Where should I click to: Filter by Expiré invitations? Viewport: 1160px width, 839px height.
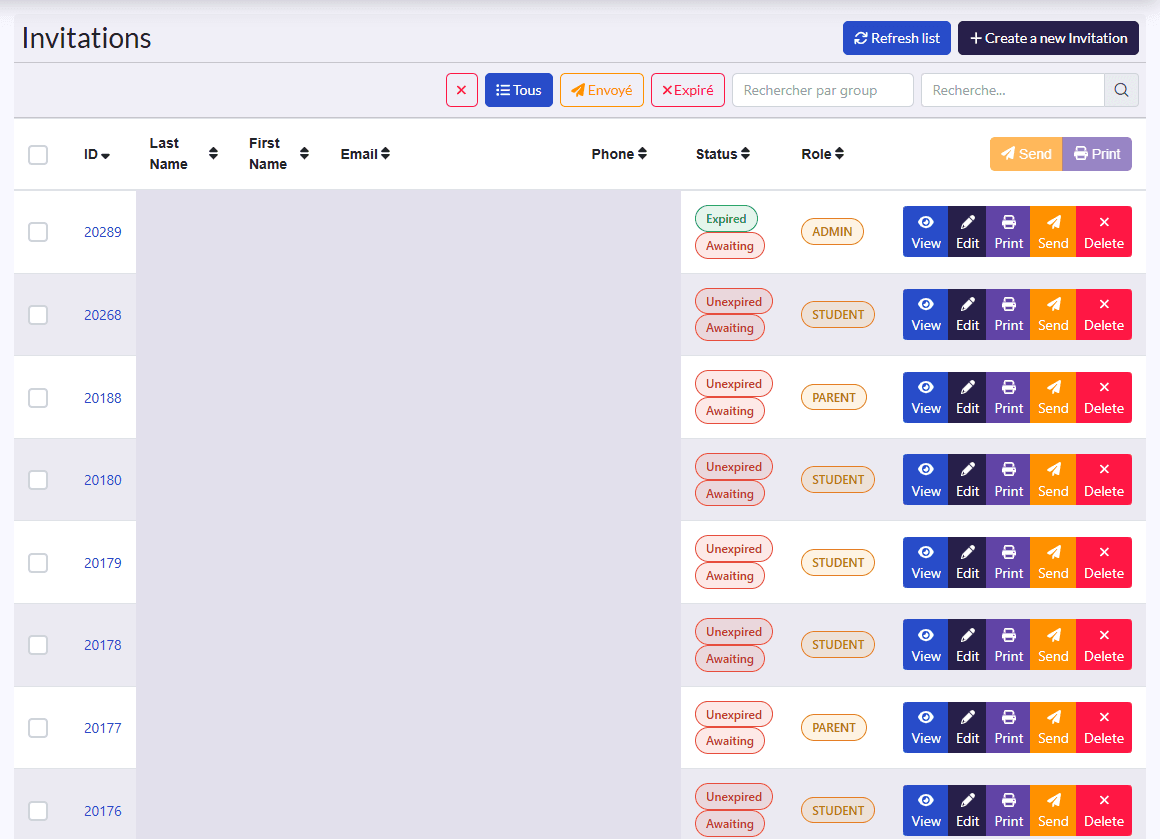[x=687, y=90]
